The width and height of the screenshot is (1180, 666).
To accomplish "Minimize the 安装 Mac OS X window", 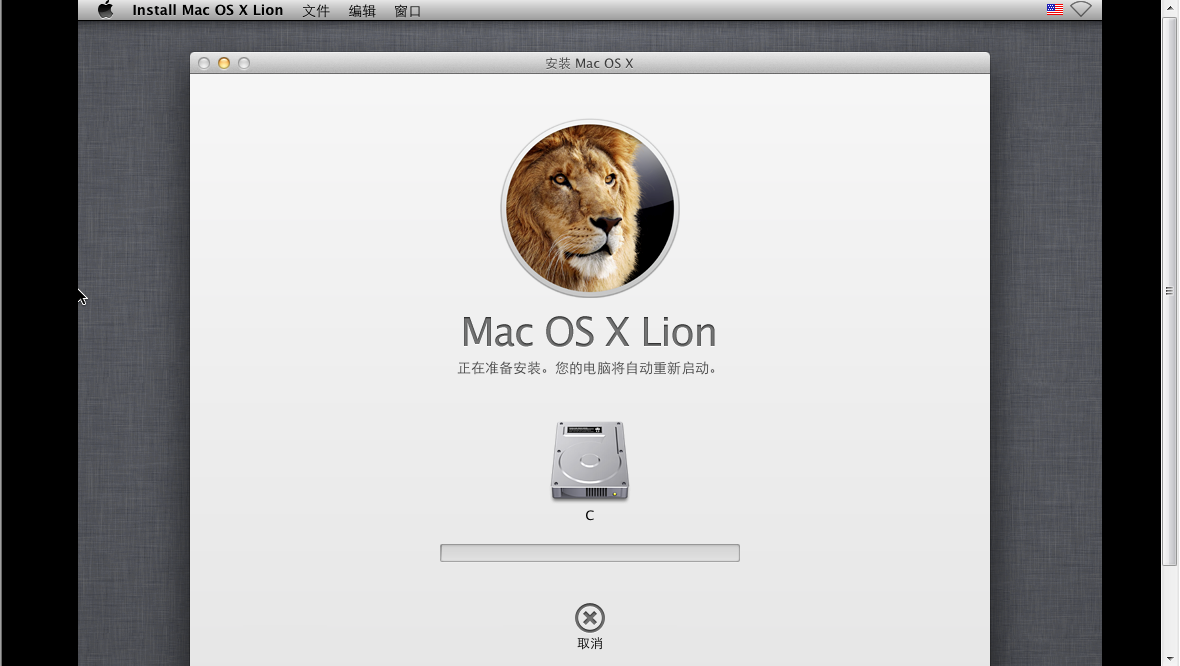I will tap(224, 63).
